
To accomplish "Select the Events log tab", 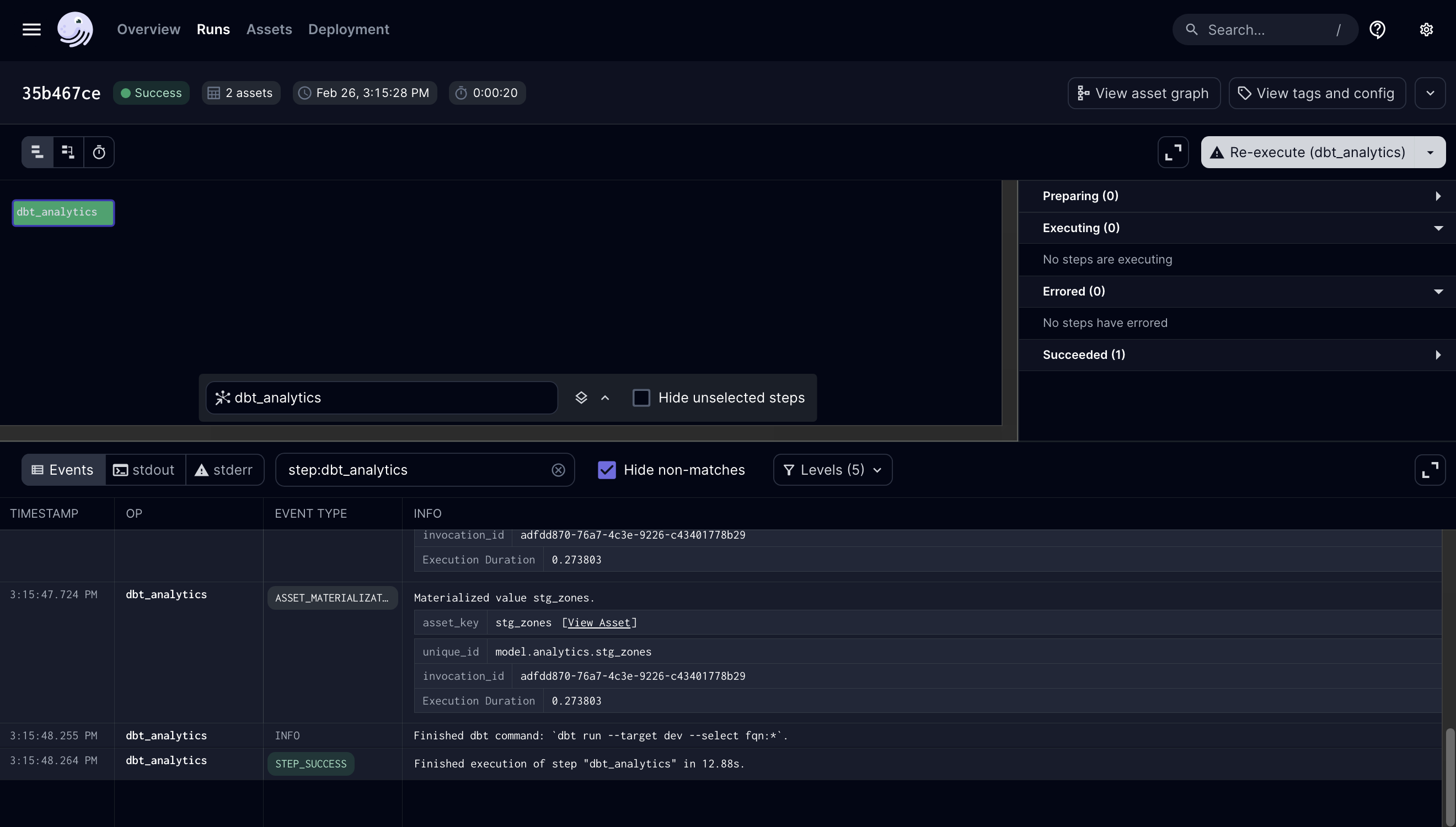I will coord(63,470).
